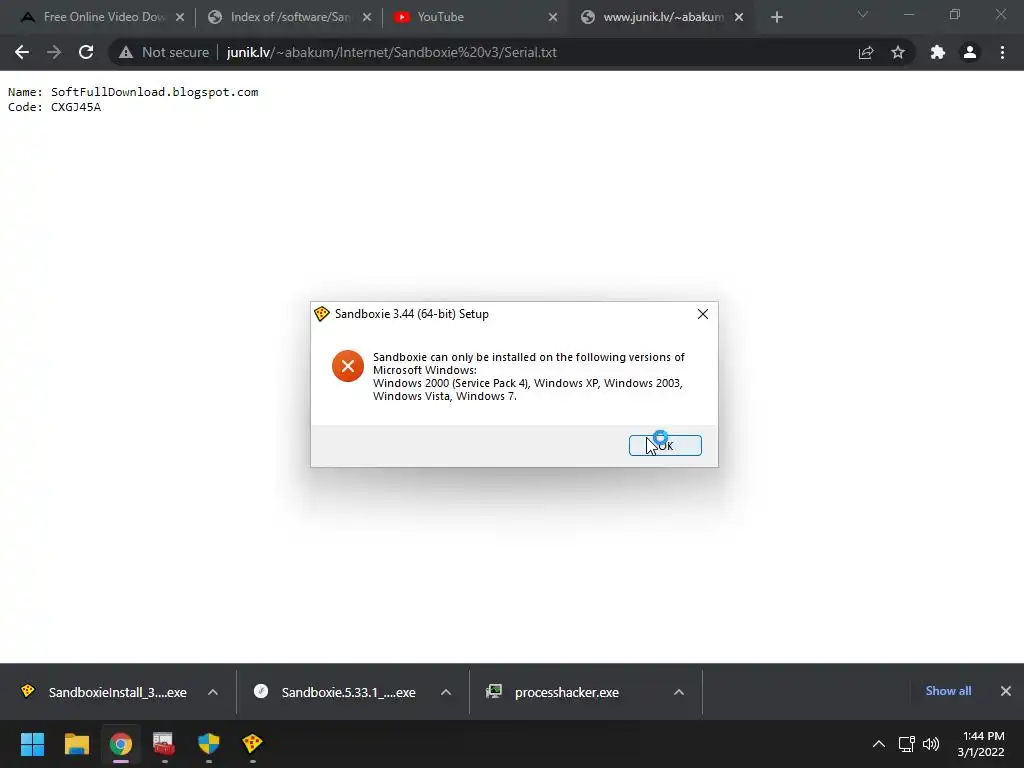Switch to the Index of /software tab

(289, 17)
